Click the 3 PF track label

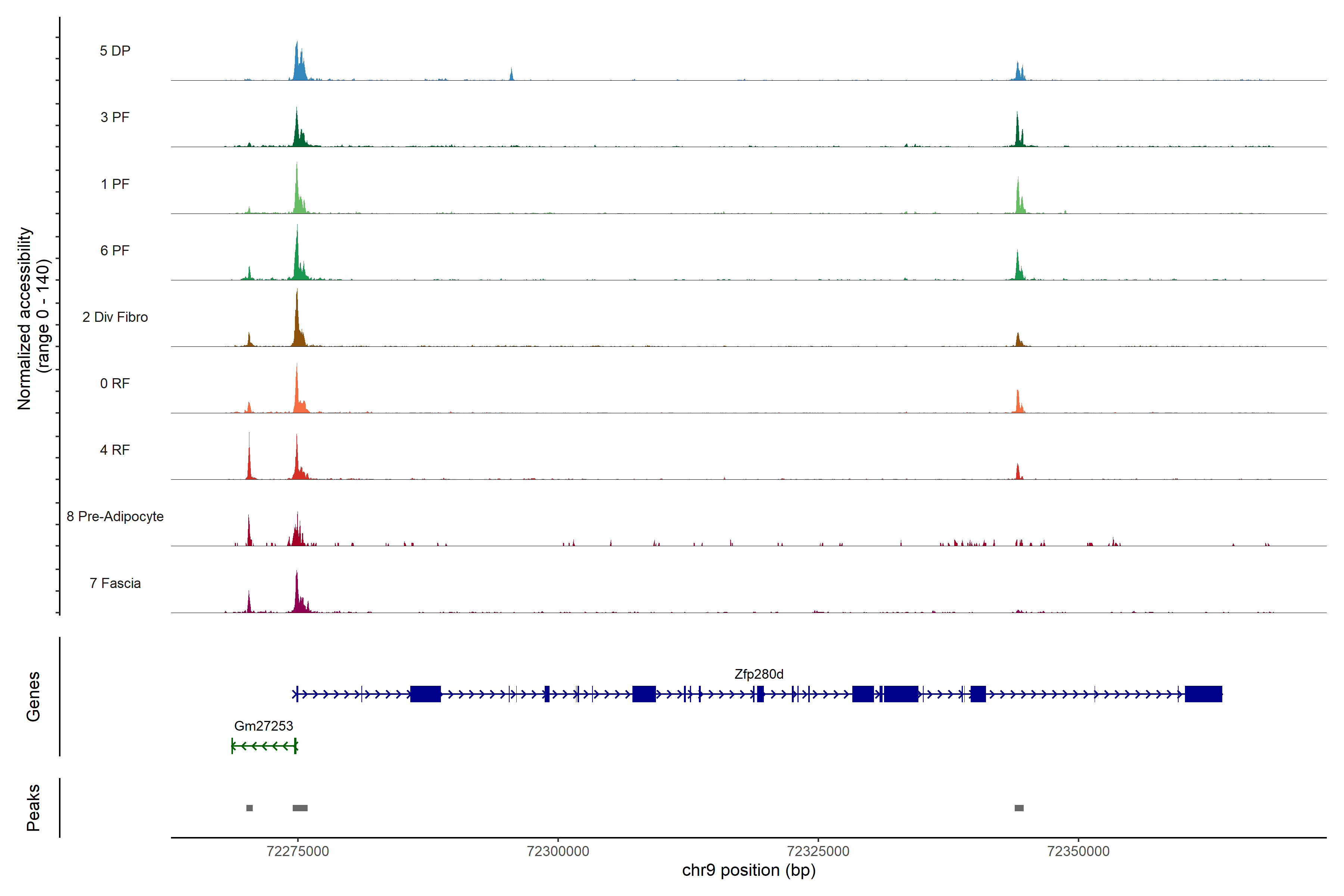[x=115, y=117]
